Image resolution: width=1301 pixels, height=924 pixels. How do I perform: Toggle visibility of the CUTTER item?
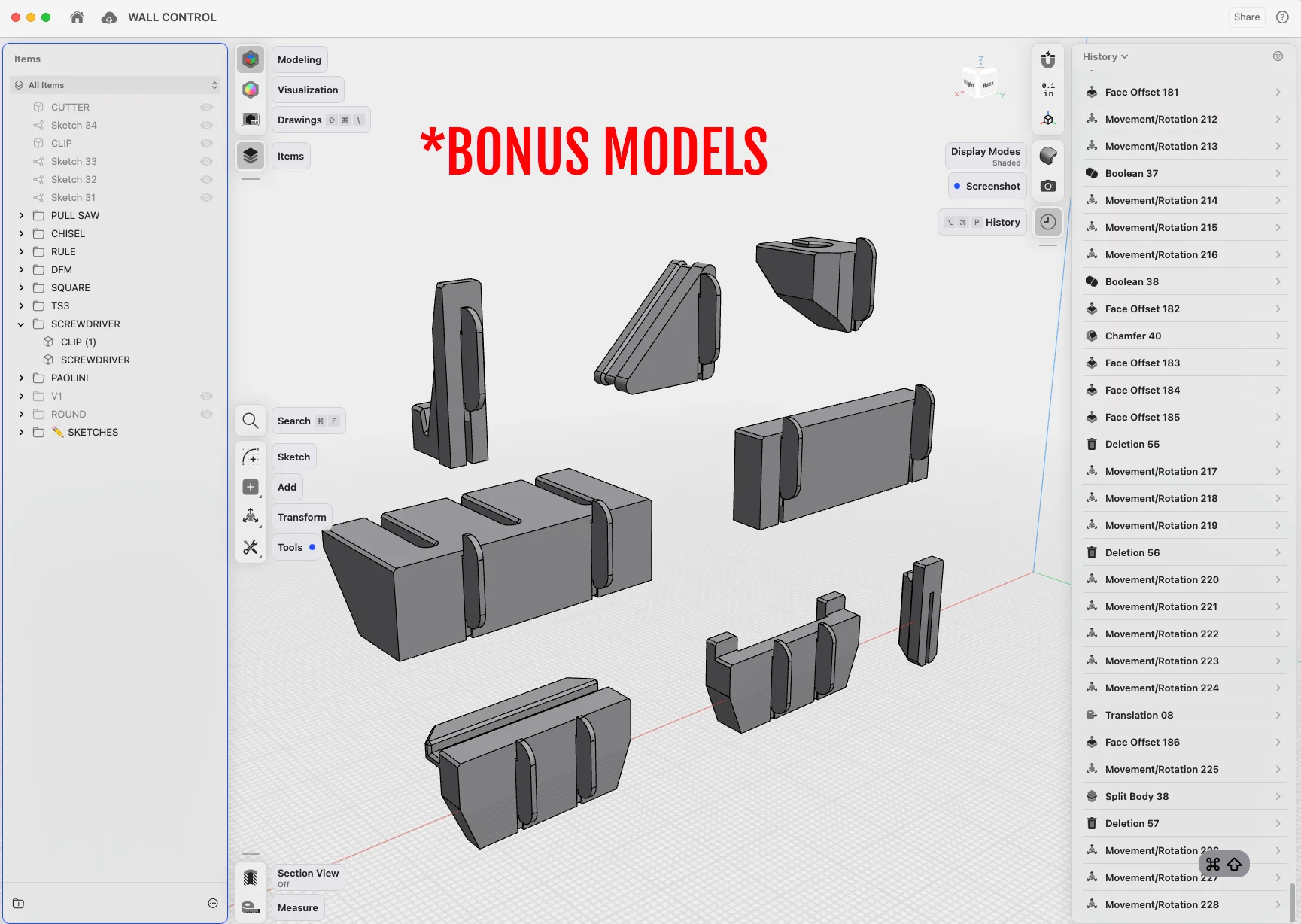[206, 107]
